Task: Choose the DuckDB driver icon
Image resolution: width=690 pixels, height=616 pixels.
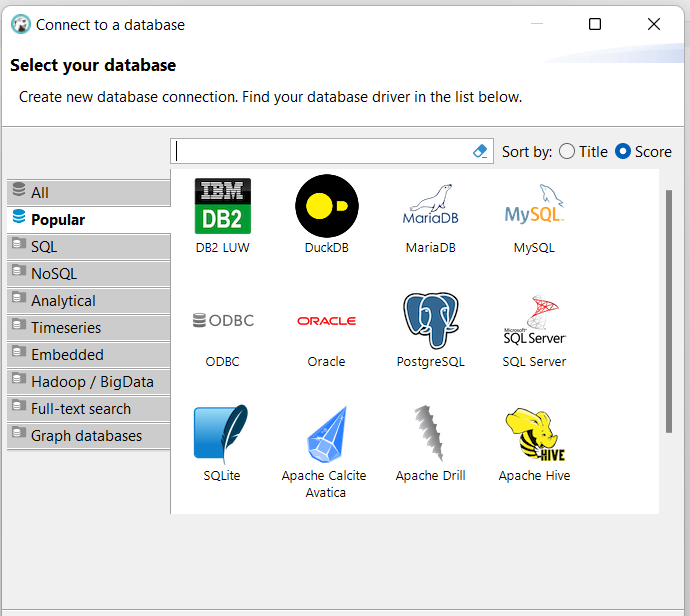Action: pyautogui.click(x=326, y=207)
